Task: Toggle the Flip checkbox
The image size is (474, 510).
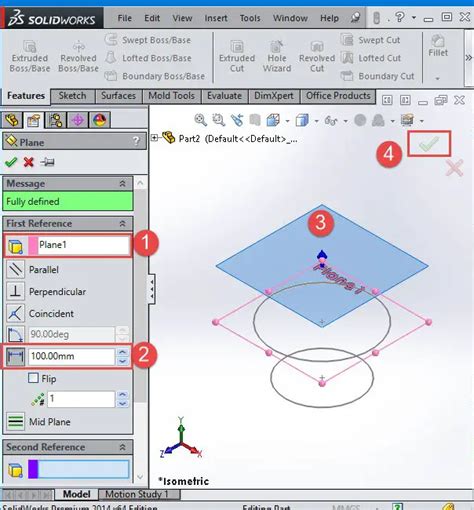Action: (x=33, y=378)
